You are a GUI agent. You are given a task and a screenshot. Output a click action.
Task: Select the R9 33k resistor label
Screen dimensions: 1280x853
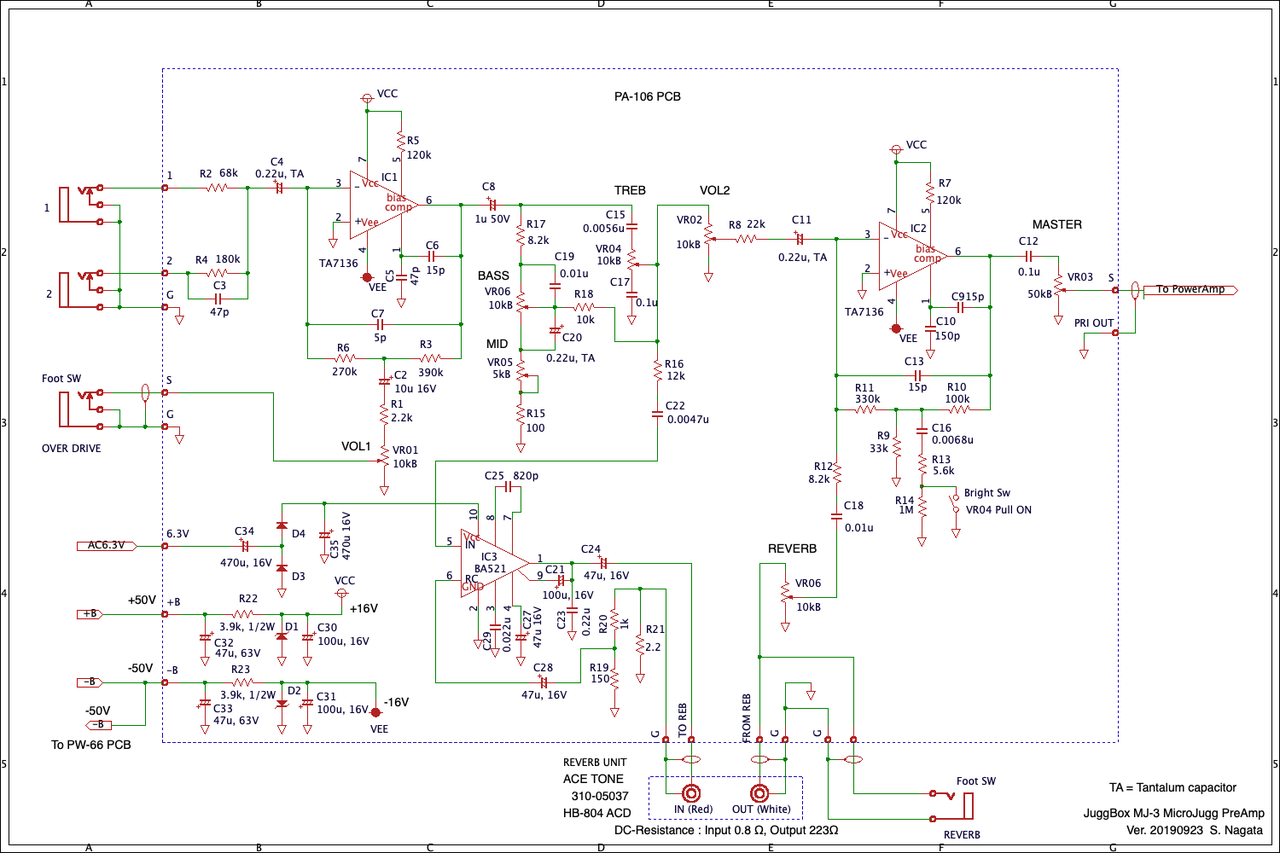(882, 442)
